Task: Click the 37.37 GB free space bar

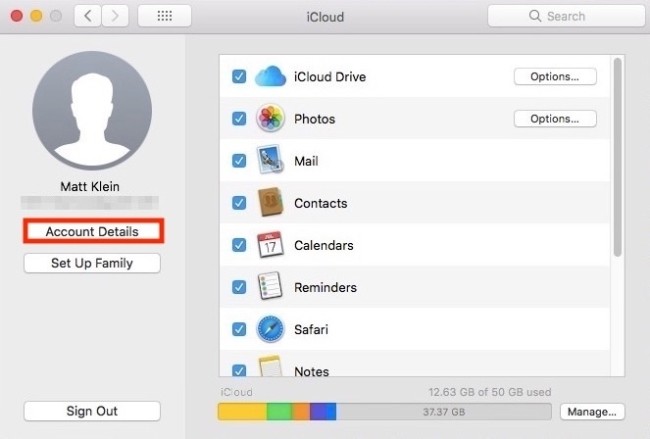Action: coord(444,412)
